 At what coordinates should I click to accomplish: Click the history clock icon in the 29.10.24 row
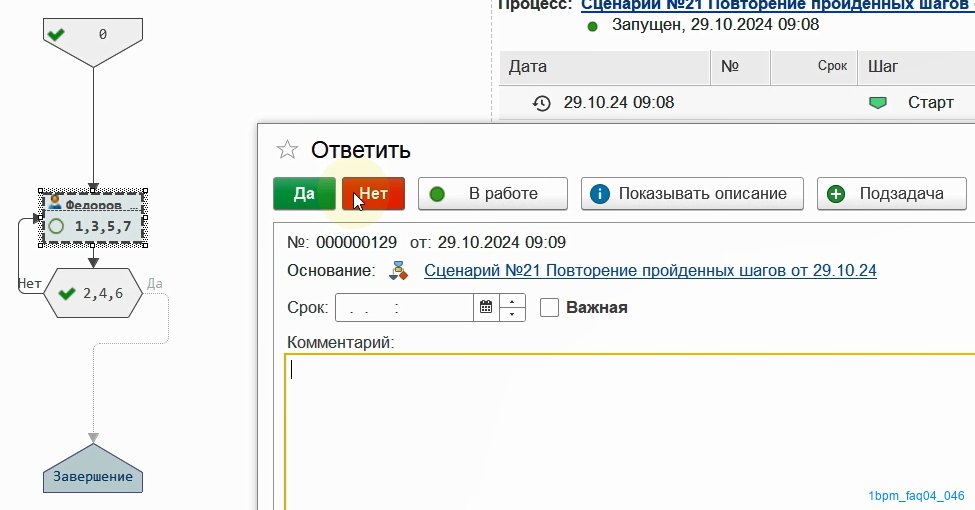coord(542,103)
